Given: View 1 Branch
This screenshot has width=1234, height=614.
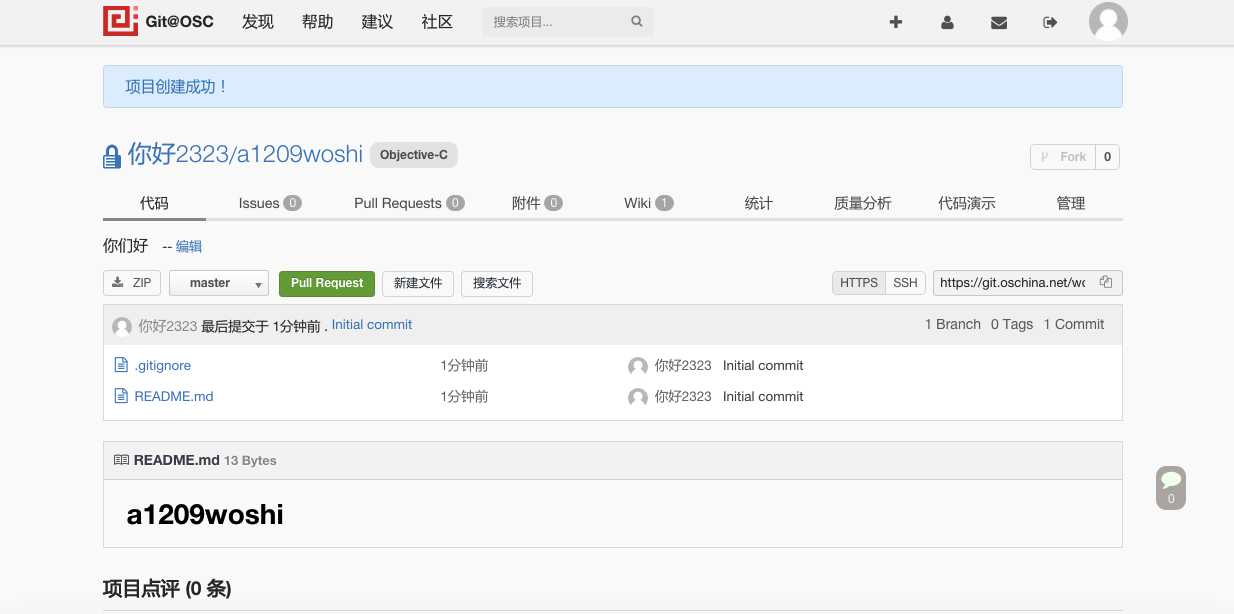Looking at the screenshot, I should coord(952,324).
